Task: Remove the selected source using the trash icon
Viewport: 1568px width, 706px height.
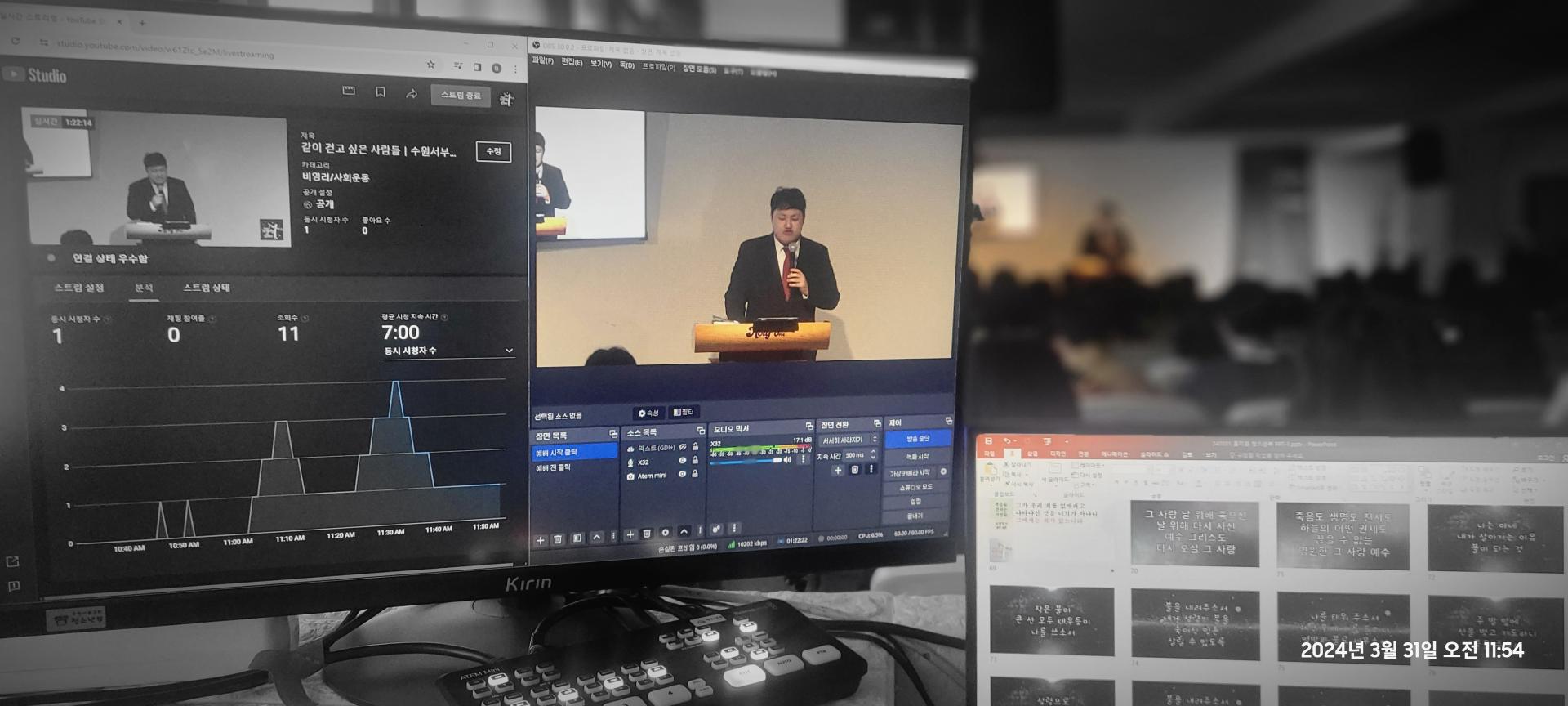Action: tap(647, 534)
